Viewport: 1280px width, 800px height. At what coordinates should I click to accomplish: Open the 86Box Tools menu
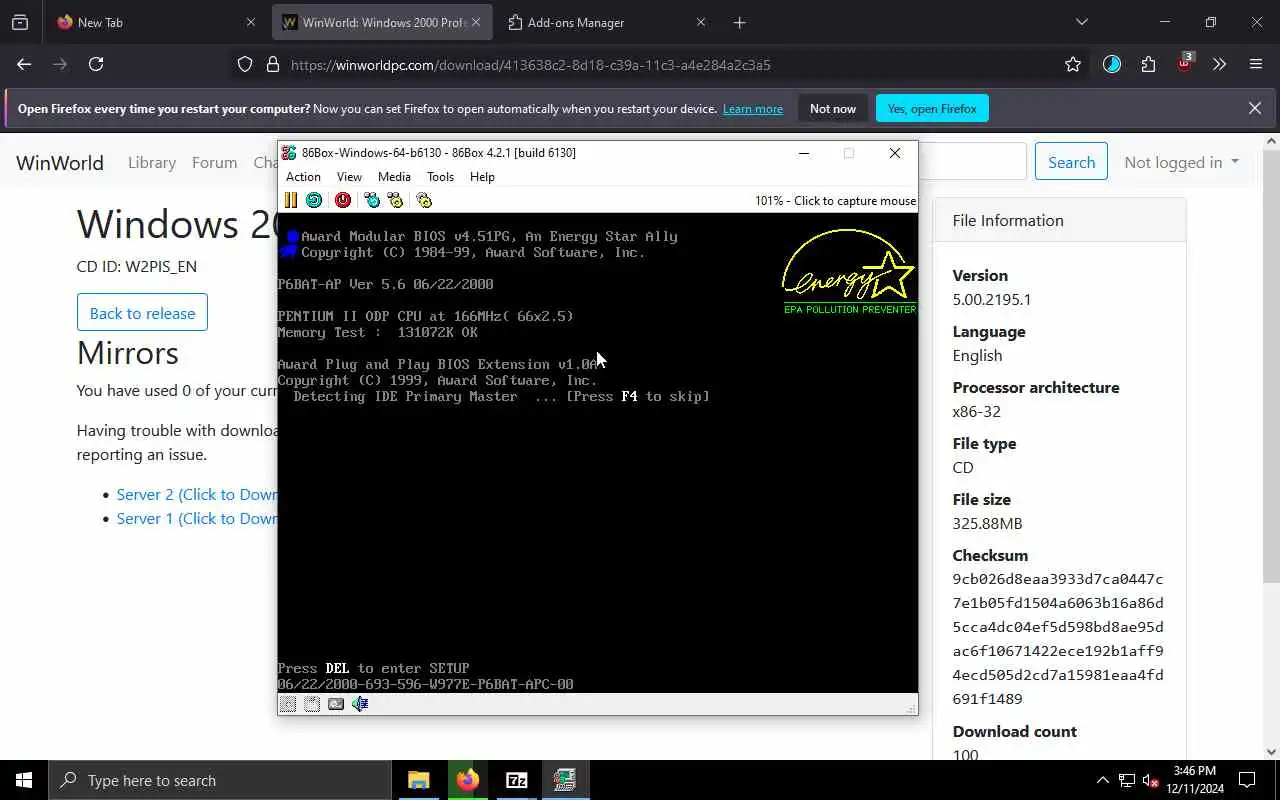tap(440, 177)
